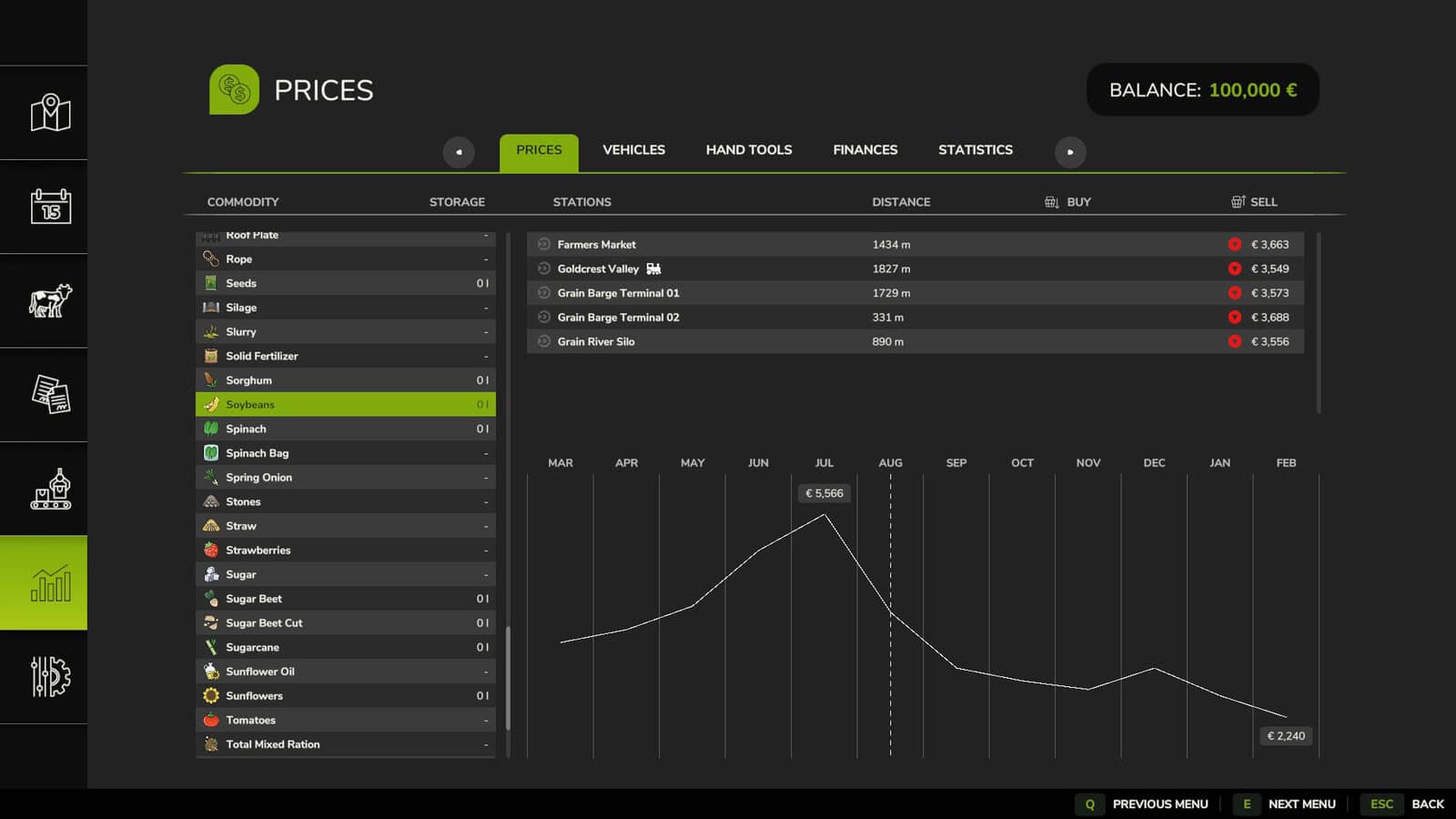Toggle the Grain River Silo marker
The height and width of the screenshot is (819, 1456).
[x=544, y=341]
